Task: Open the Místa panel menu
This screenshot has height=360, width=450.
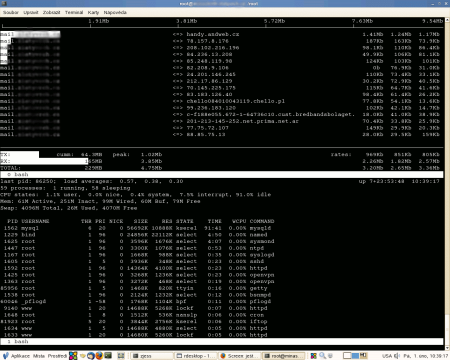Action: [x=39, y=356]
